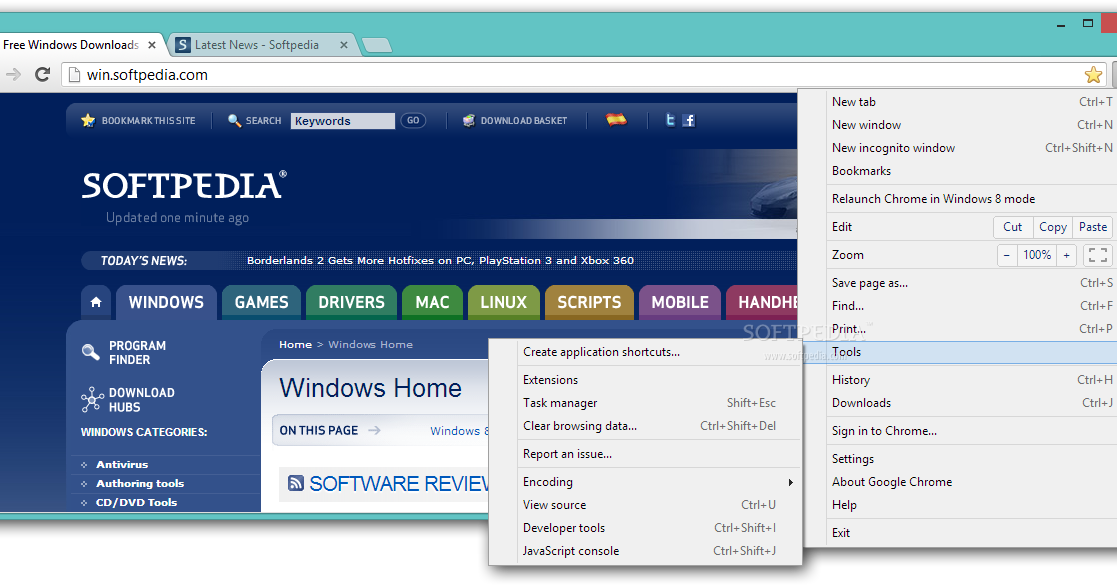Open a new tab with the tab button
The width and height of the screenshot is (1117, 586).
(377, 46)
